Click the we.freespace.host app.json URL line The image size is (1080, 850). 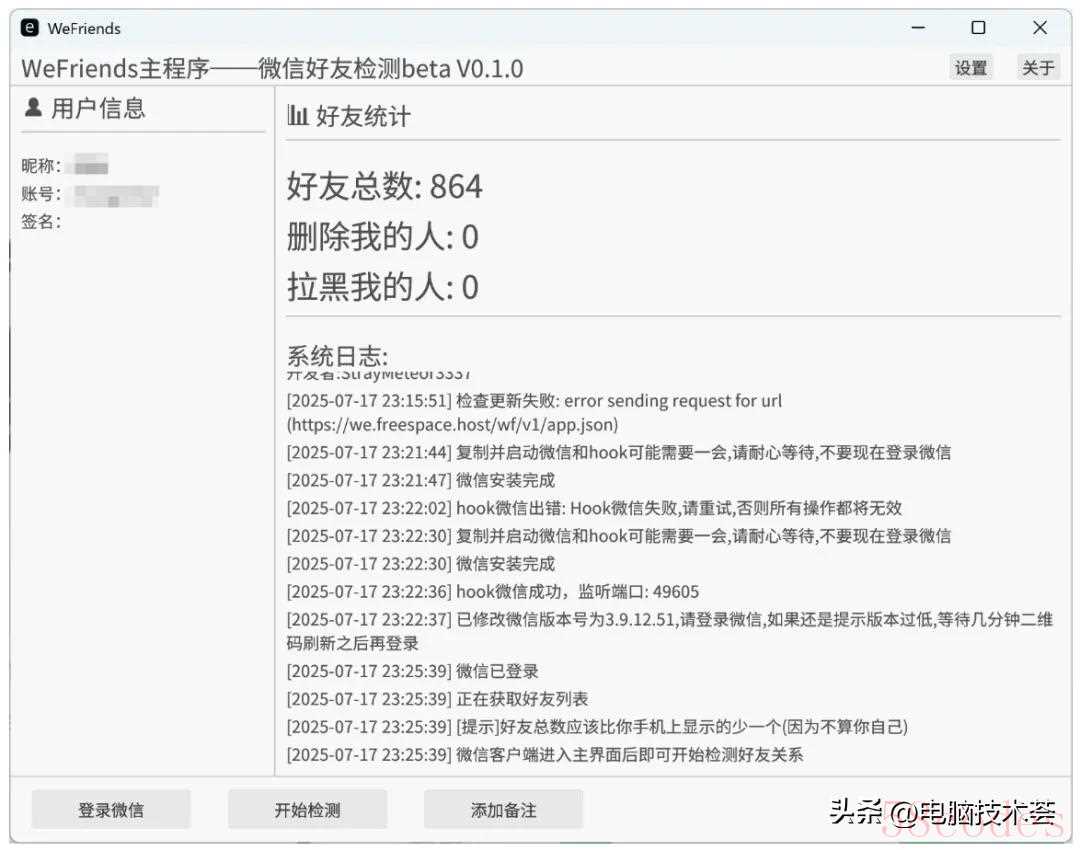452,424
